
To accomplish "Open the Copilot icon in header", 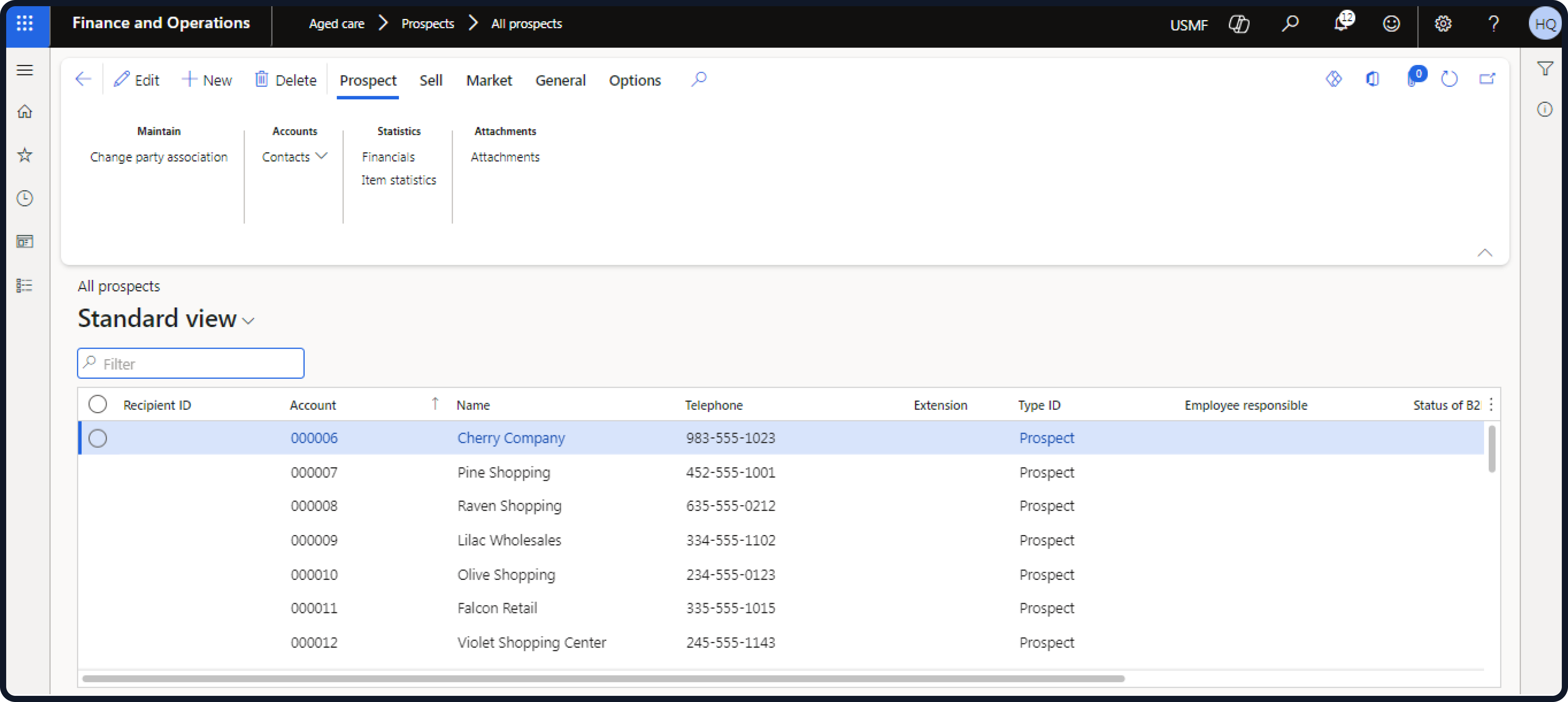I will pyautogui.click(x=1239, y=24).
